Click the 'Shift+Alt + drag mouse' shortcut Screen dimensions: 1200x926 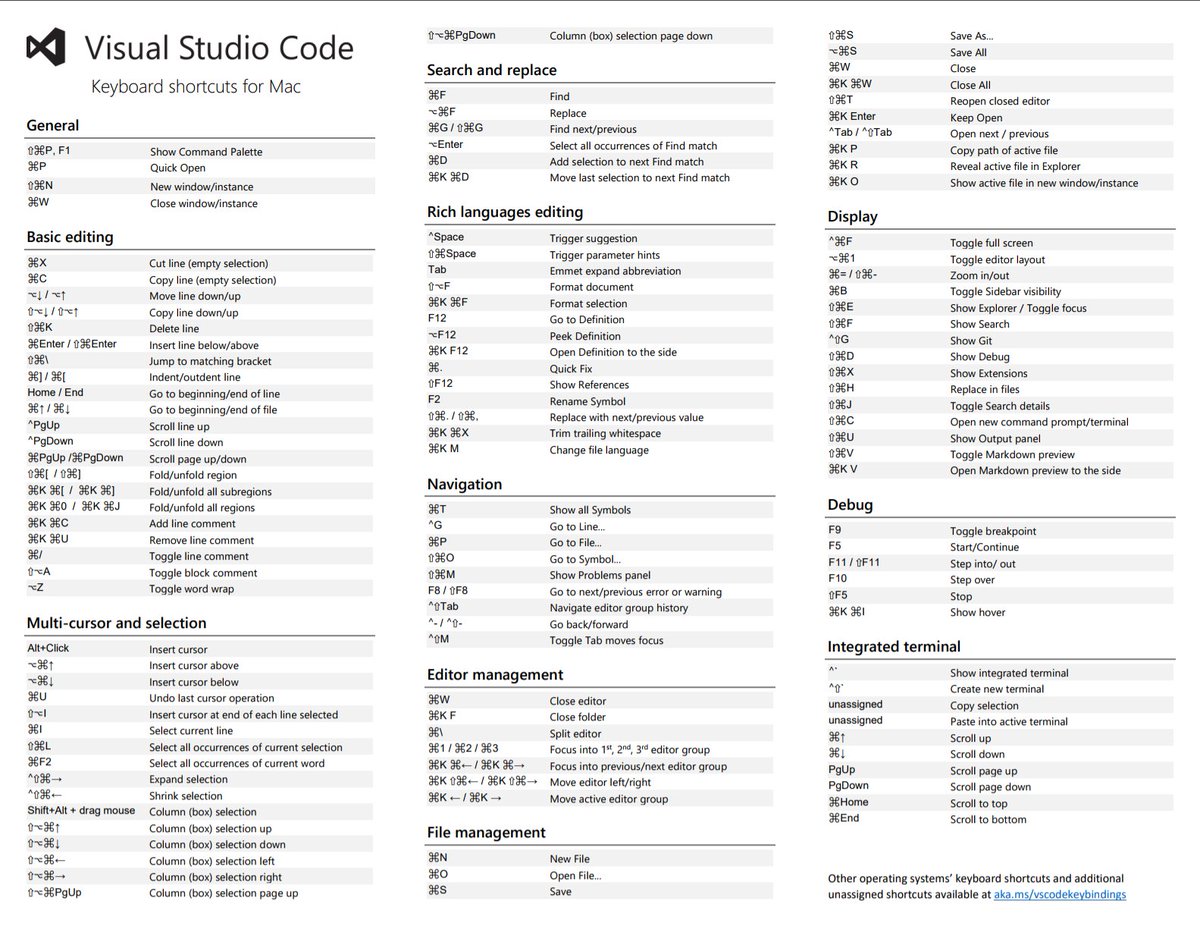(x=81, y=811)
